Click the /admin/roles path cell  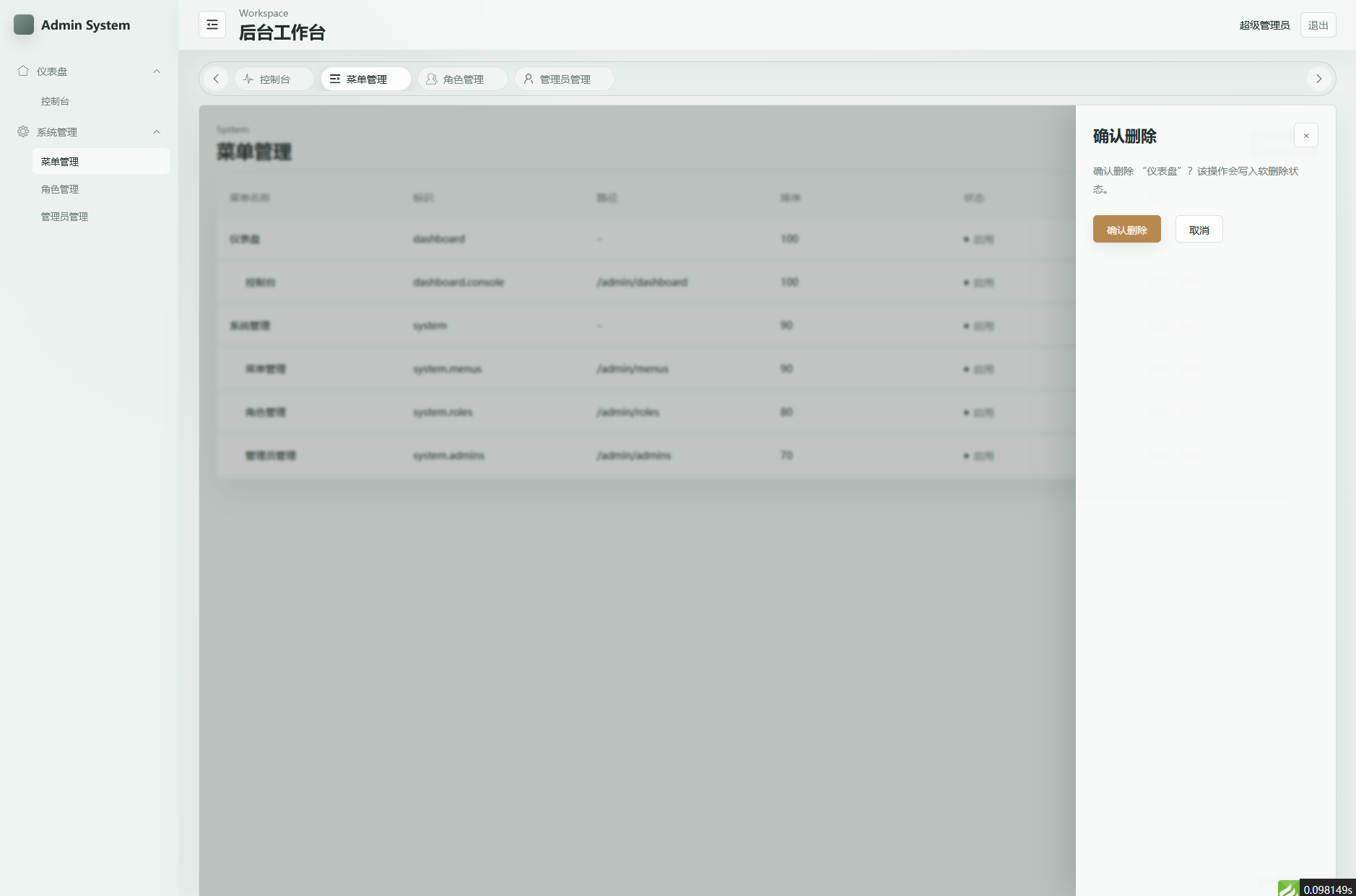628,412
